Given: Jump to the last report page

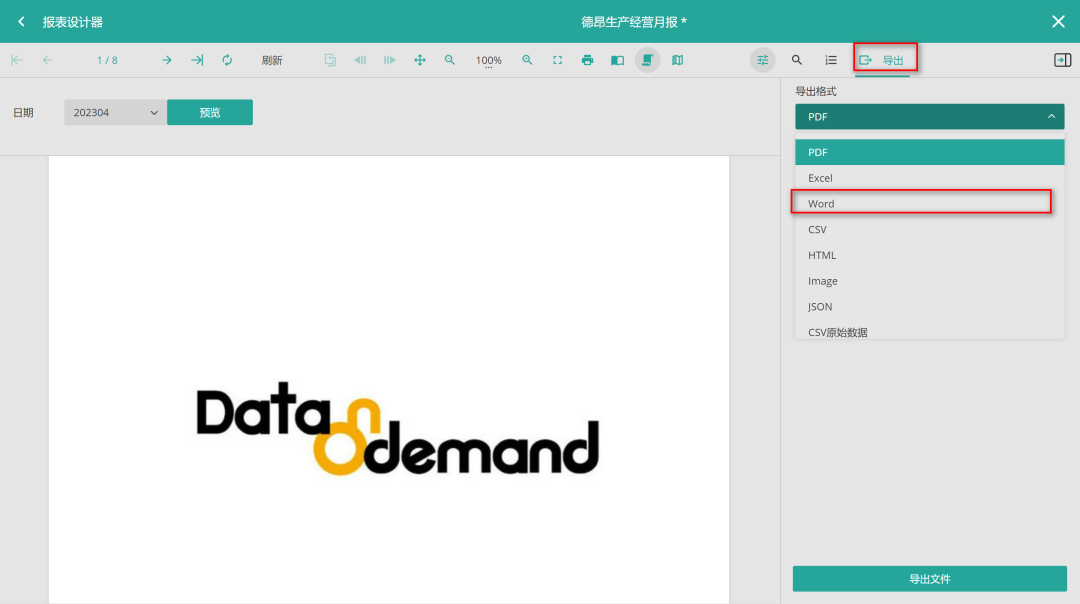Looking at the screenshot, I should click(x=197, y=60).
